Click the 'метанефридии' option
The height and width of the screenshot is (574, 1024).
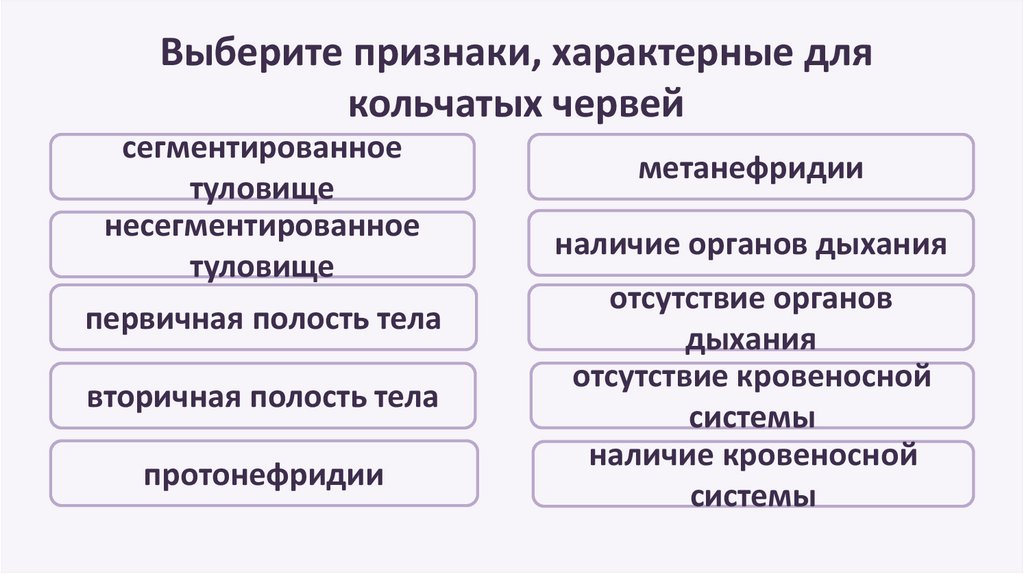click(751, 167)
